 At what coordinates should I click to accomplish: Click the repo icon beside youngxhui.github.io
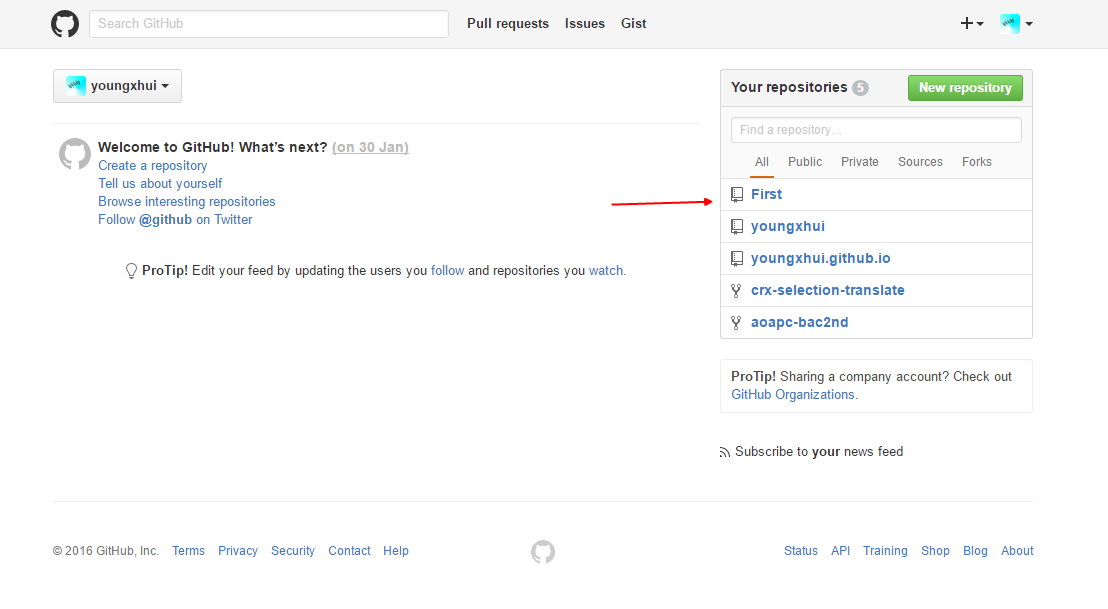(x=737, y=259)
